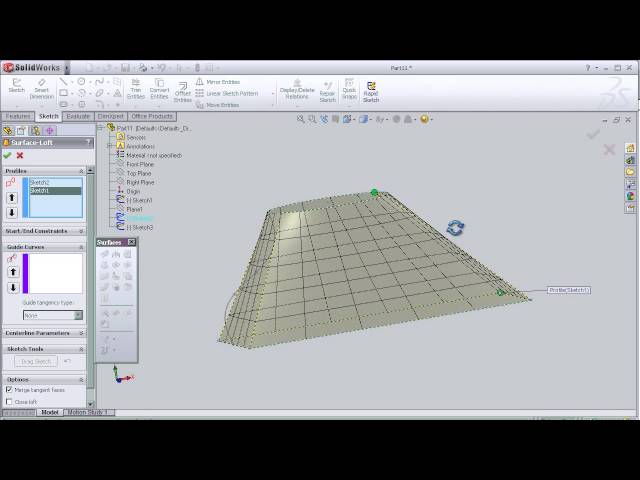Activate Mirror Entities
The width and height of the screenshot is (640, 480).
point(218,82)
